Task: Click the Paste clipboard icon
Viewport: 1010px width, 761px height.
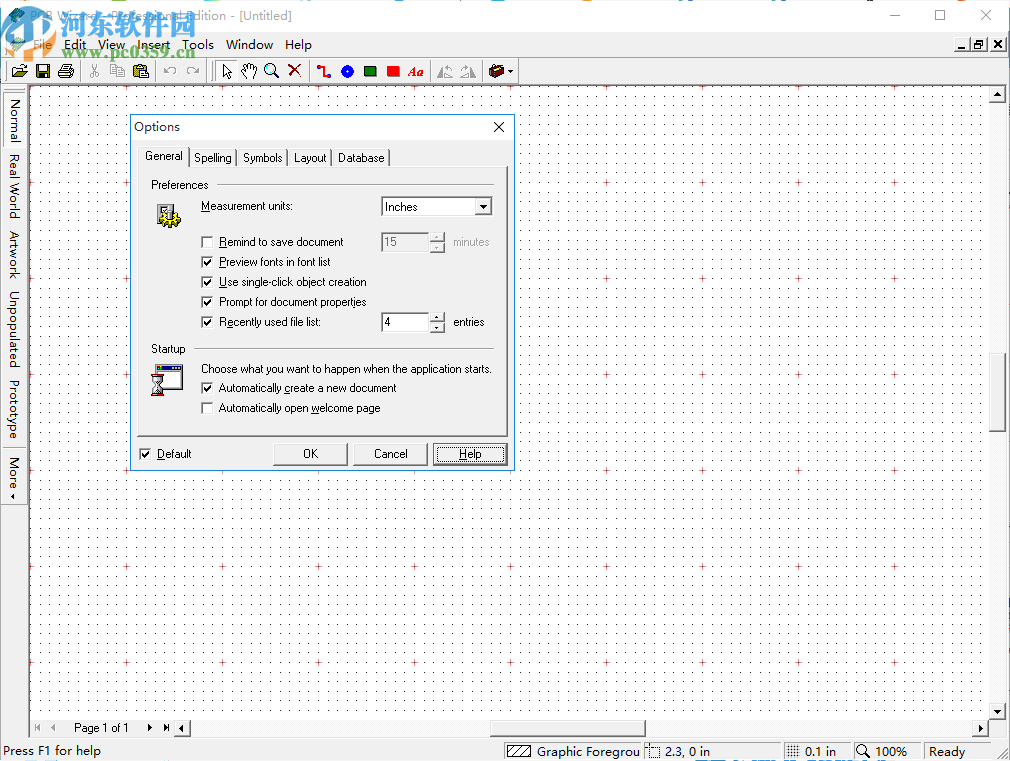Action: [140, 71]
